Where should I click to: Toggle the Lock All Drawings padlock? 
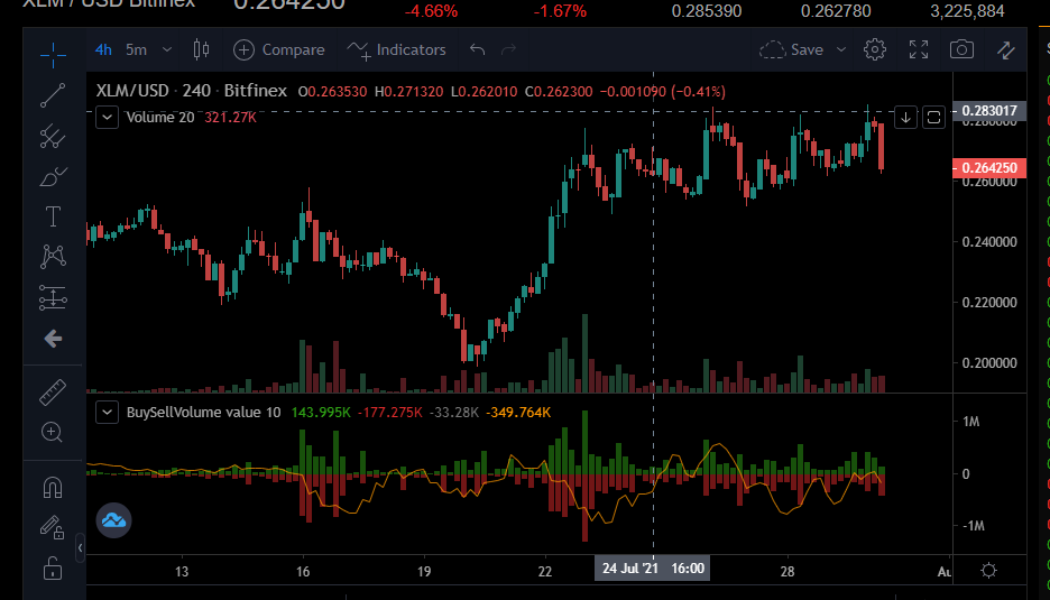point(51,568)
